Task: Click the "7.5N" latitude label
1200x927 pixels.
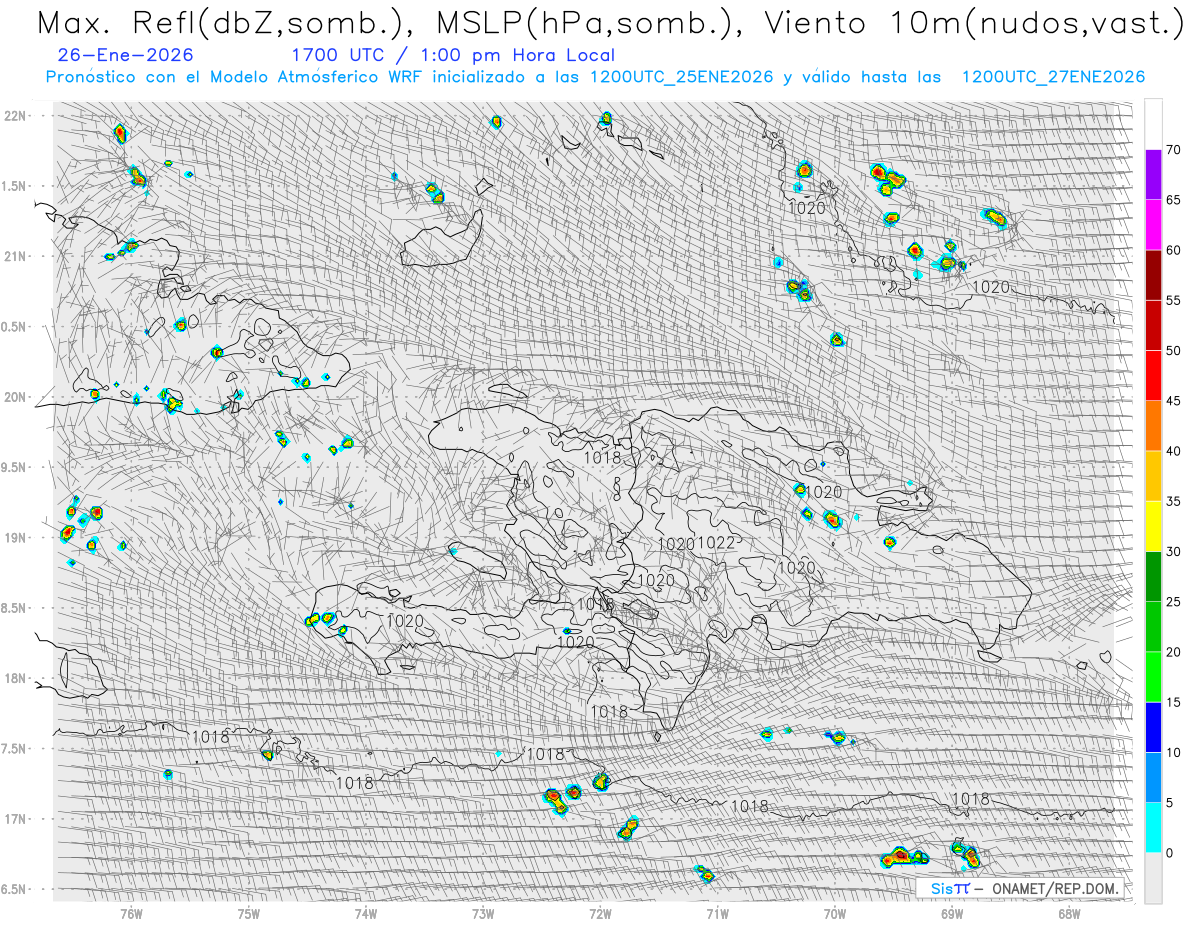Action: point(15,749)
